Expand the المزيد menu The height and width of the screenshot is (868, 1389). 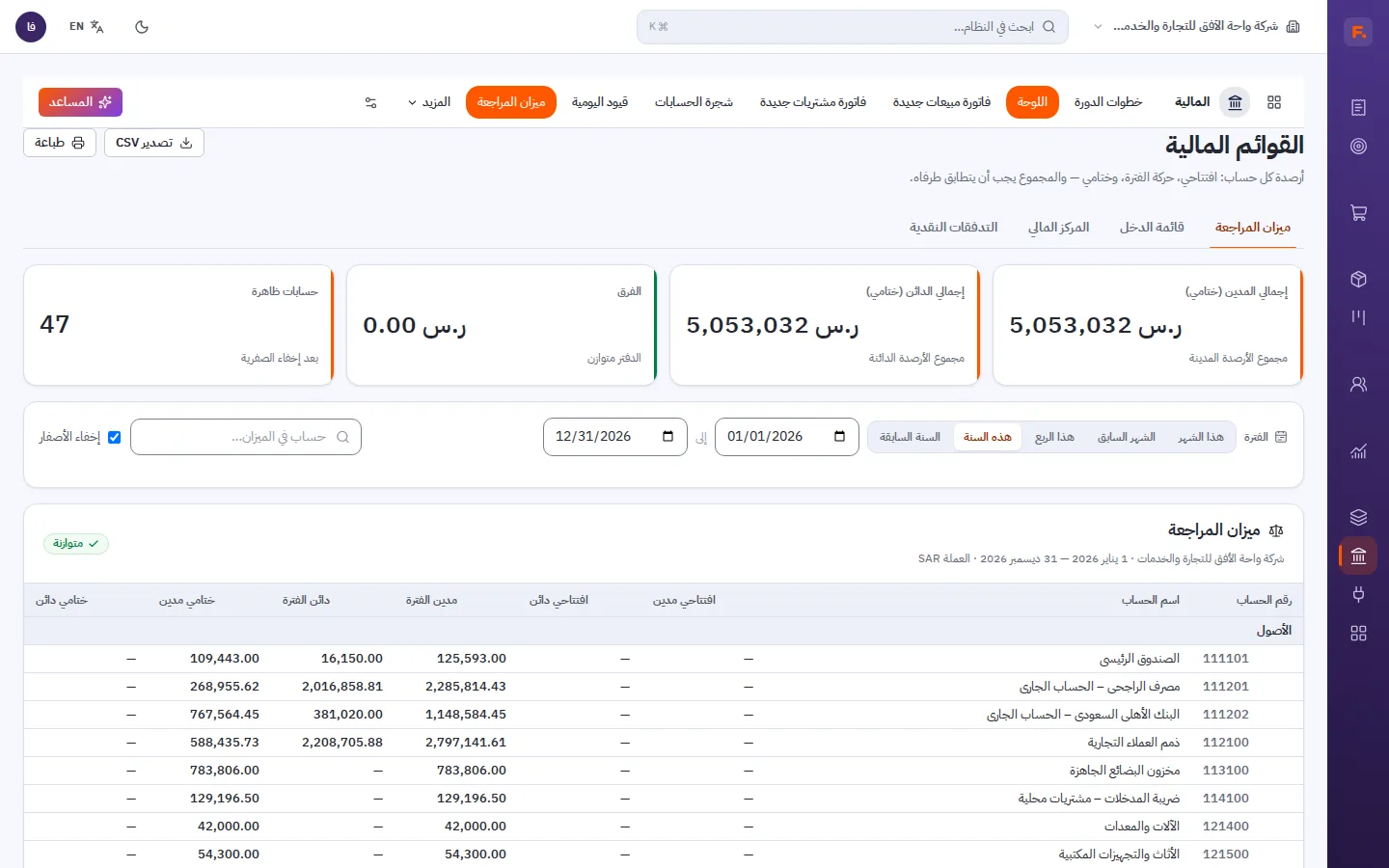429,102
